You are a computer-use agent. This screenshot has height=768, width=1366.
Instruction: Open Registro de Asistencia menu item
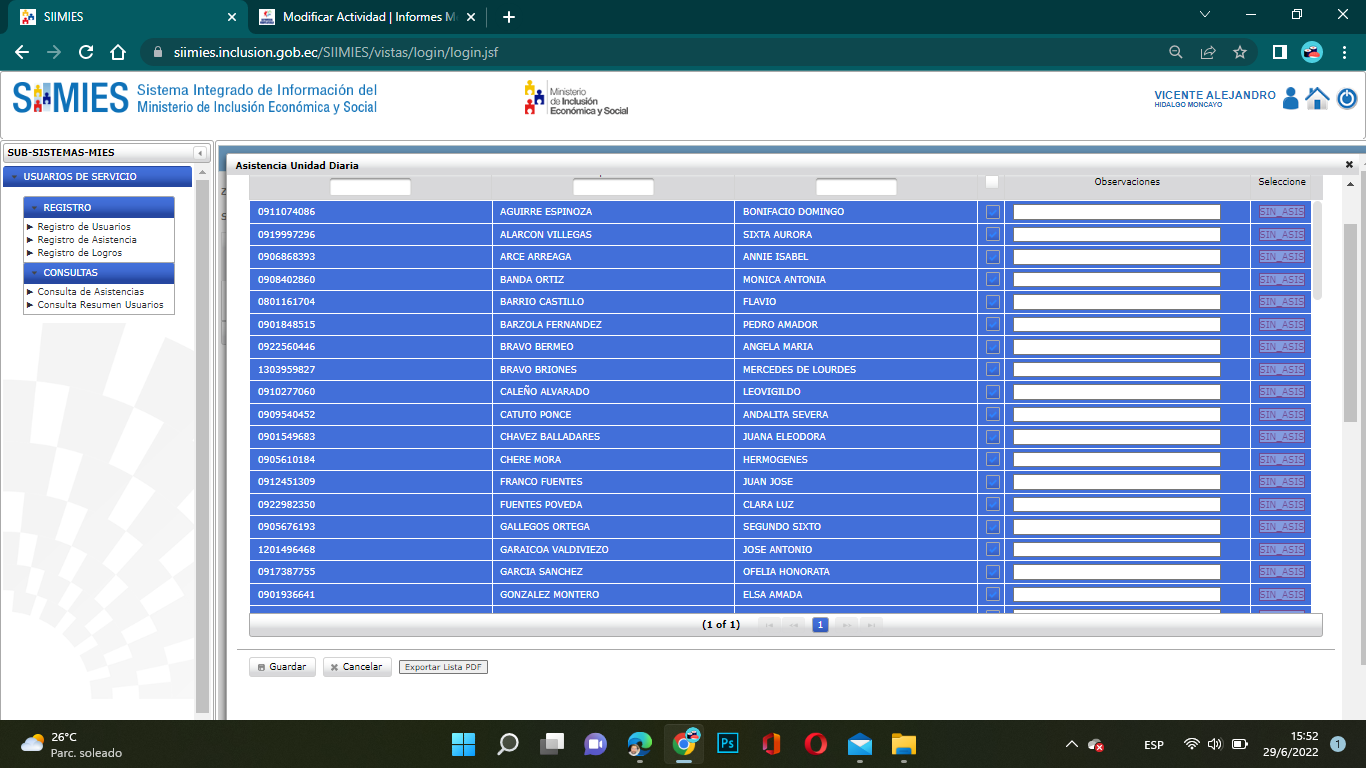click(87, 240)
